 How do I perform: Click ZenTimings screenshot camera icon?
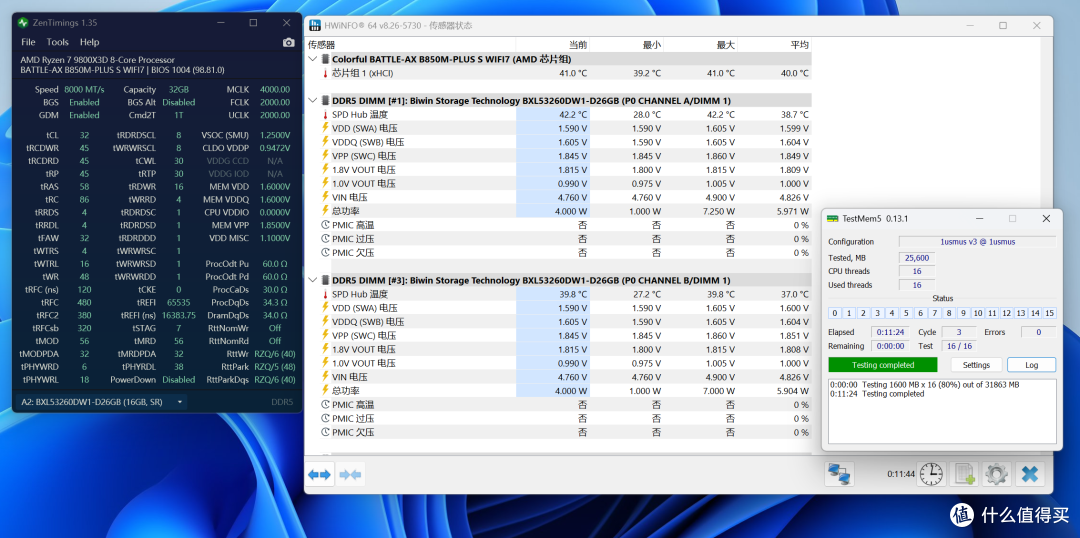point(289,43)
